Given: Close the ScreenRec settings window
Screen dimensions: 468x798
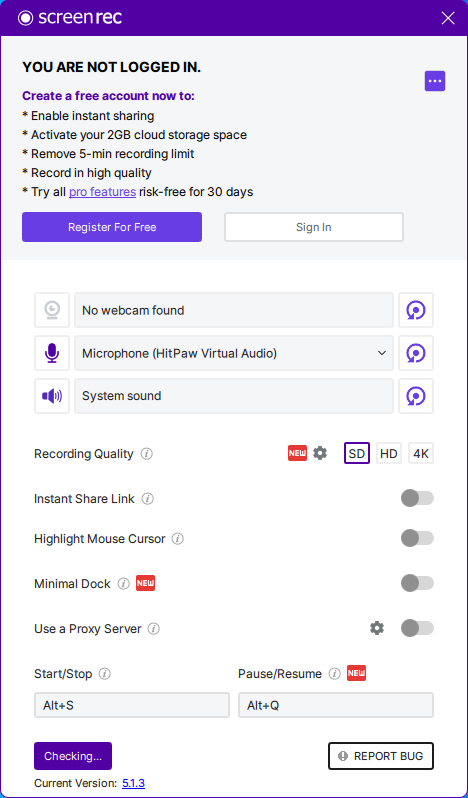Looking at the screenshot, I should [x=448, y=18].
